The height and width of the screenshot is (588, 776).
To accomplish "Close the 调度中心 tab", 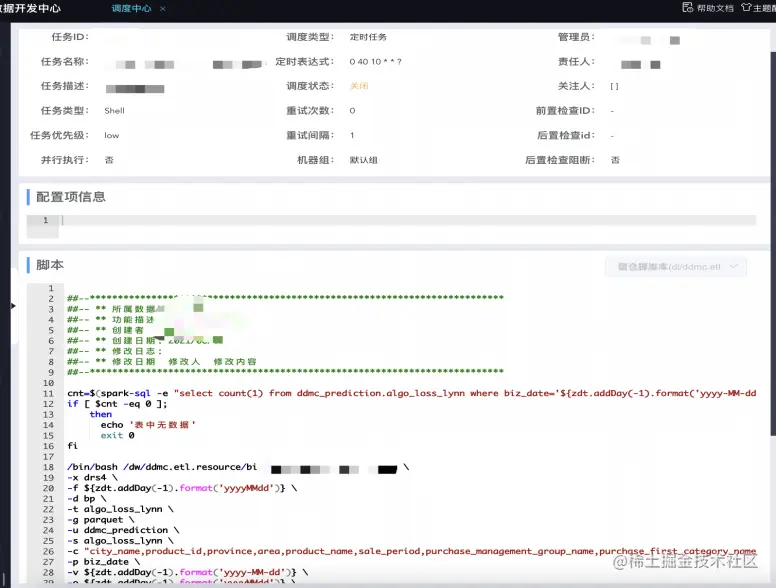I will (x=162, y=8).
